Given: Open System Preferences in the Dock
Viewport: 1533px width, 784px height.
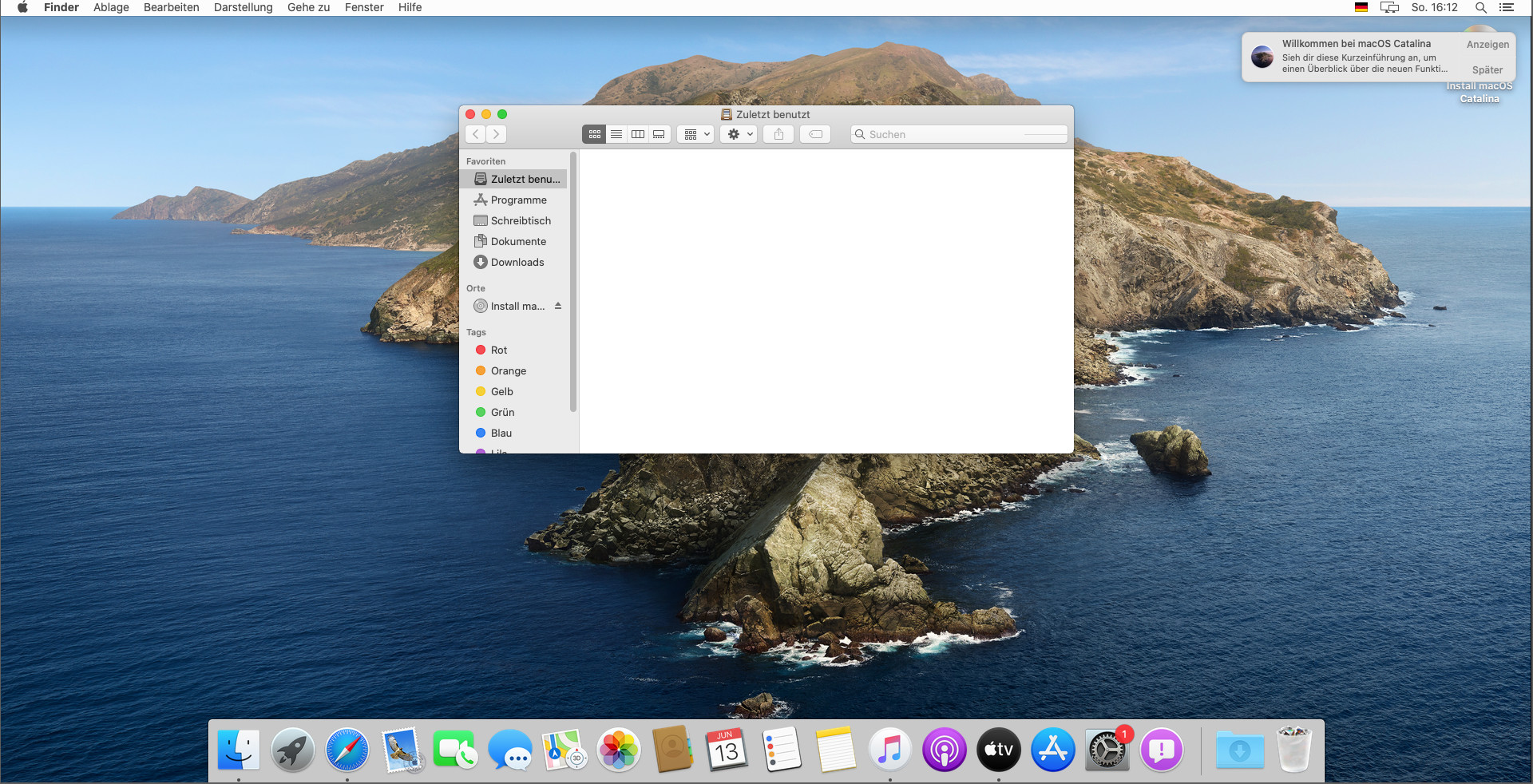Looking at the screenshot, I should 1107,750.
